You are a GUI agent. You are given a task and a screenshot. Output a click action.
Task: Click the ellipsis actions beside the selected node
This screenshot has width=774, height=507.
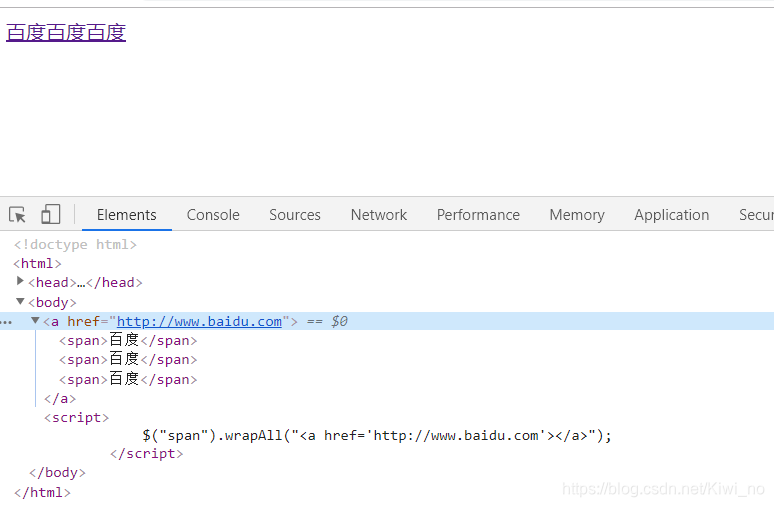click(x=6, y=322)
